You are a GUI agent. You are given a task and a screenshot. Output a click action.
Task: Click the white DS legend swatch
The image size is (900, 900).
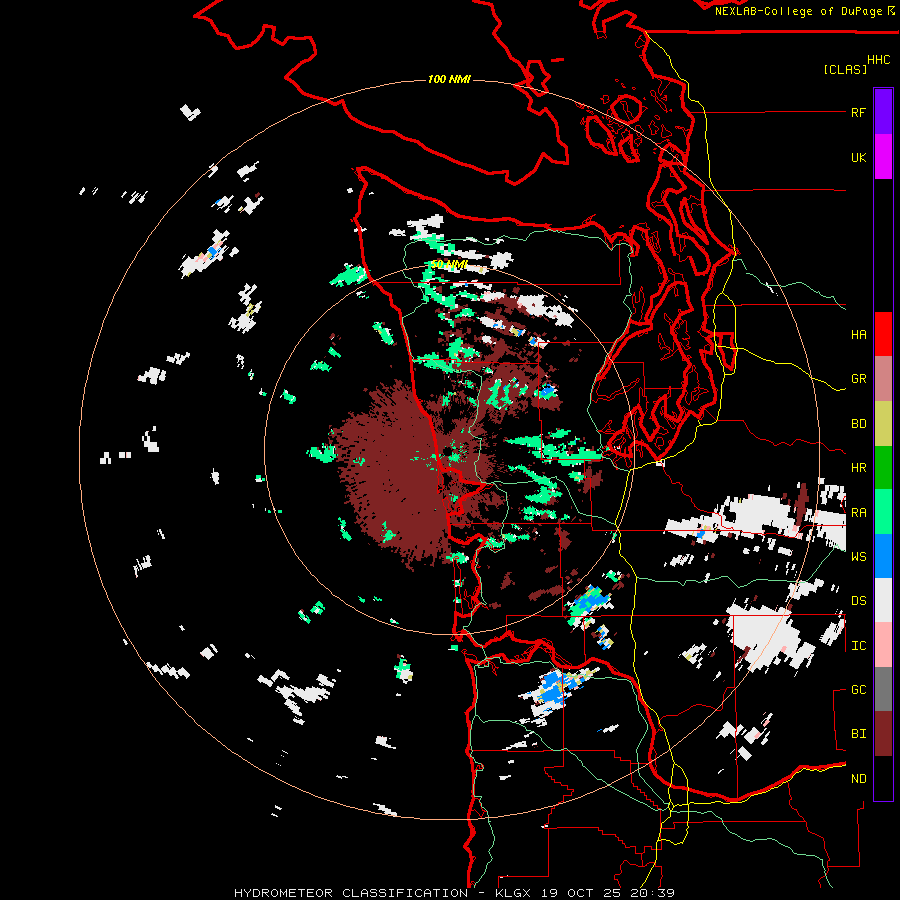pyautogui.click(x=883, y=600)
